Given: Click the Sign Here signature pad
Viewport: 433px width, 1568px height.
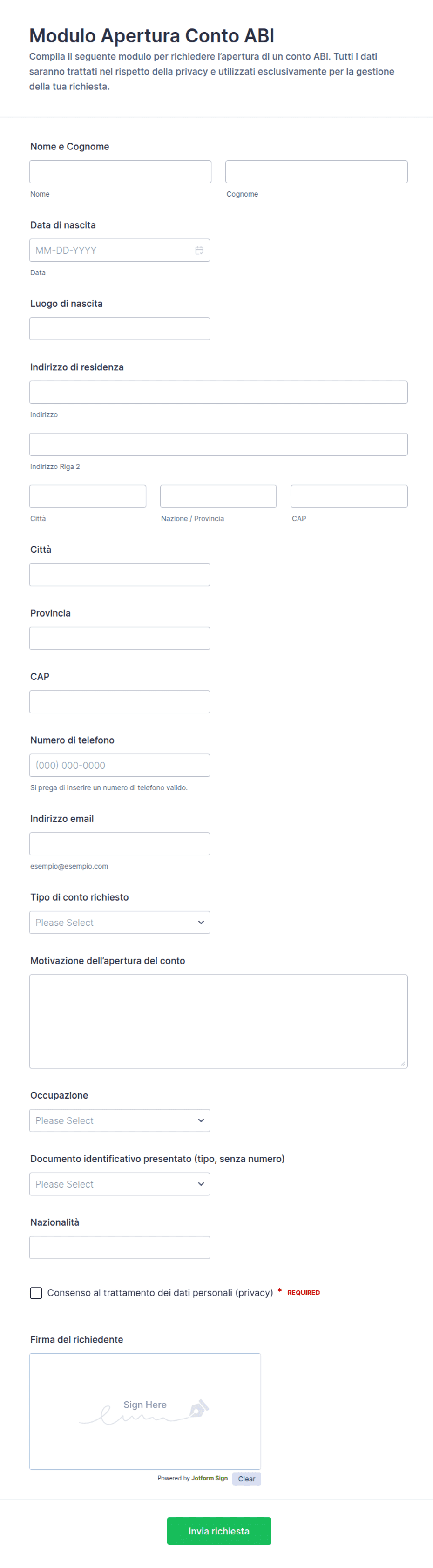Looking at the screenshot, I should tap(145, 1411).
